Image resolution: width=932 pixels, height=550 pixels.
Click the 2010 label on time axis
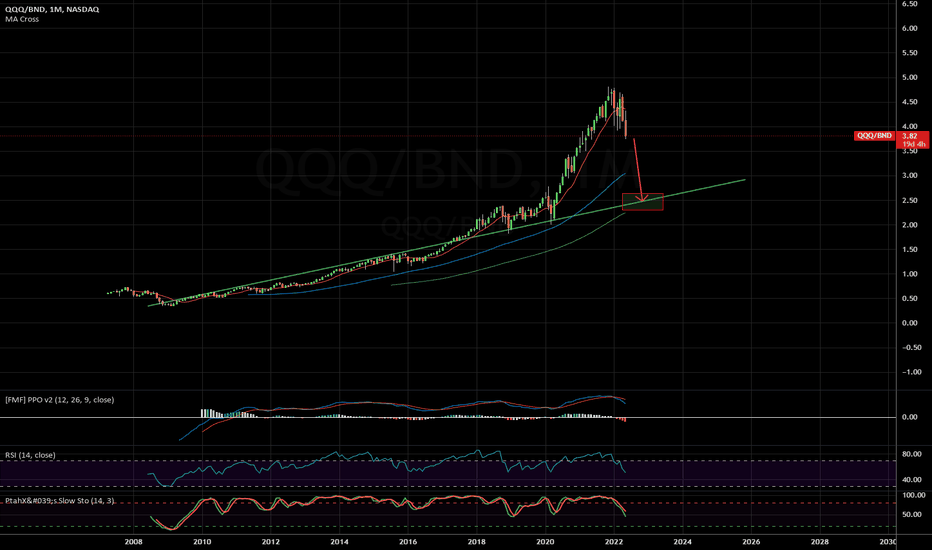point(202,542)
